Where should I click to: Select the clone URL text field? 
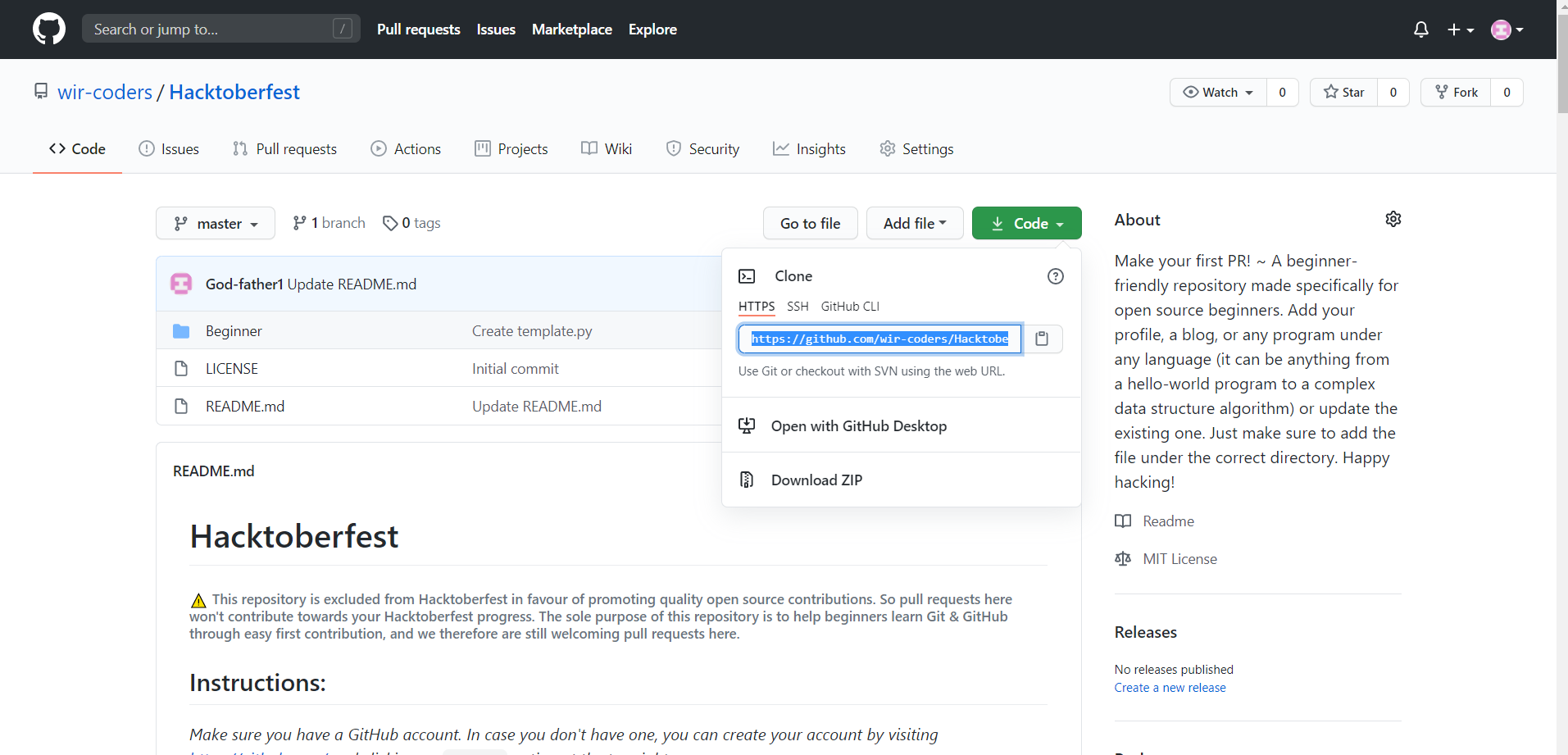(879, 339)
